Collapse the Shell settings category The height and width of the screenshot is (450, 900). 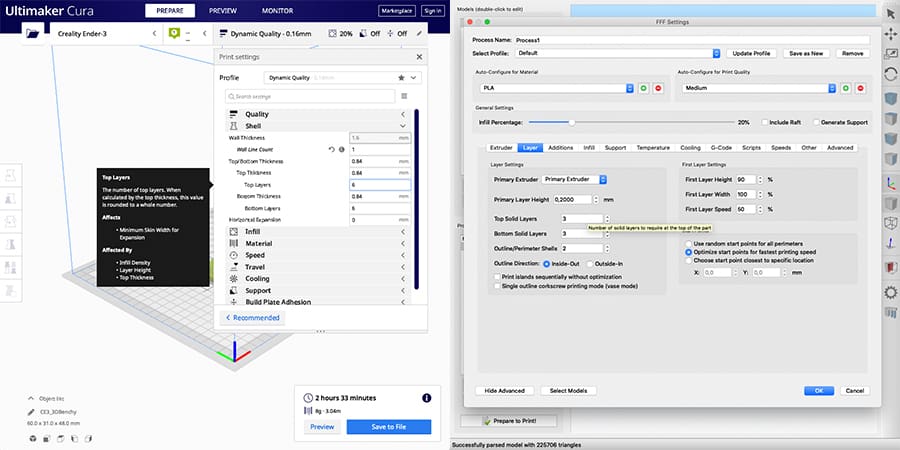(319, 126)
